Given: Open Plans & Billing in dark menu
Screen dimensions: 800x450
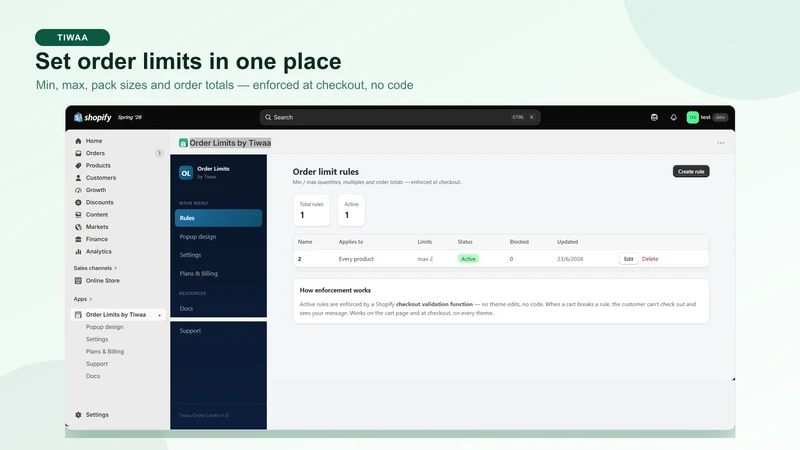Looking at the screenshot, I should [198, 273].
